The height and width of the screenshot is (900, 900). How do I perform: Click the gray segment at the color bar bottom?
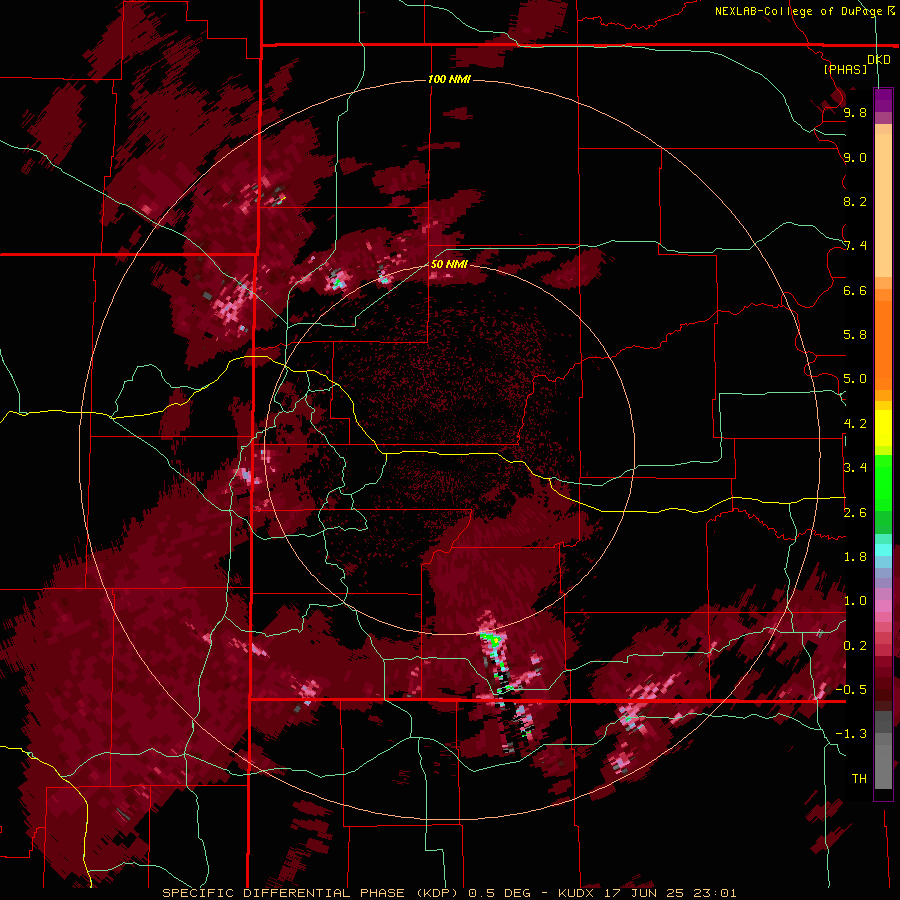883,751
